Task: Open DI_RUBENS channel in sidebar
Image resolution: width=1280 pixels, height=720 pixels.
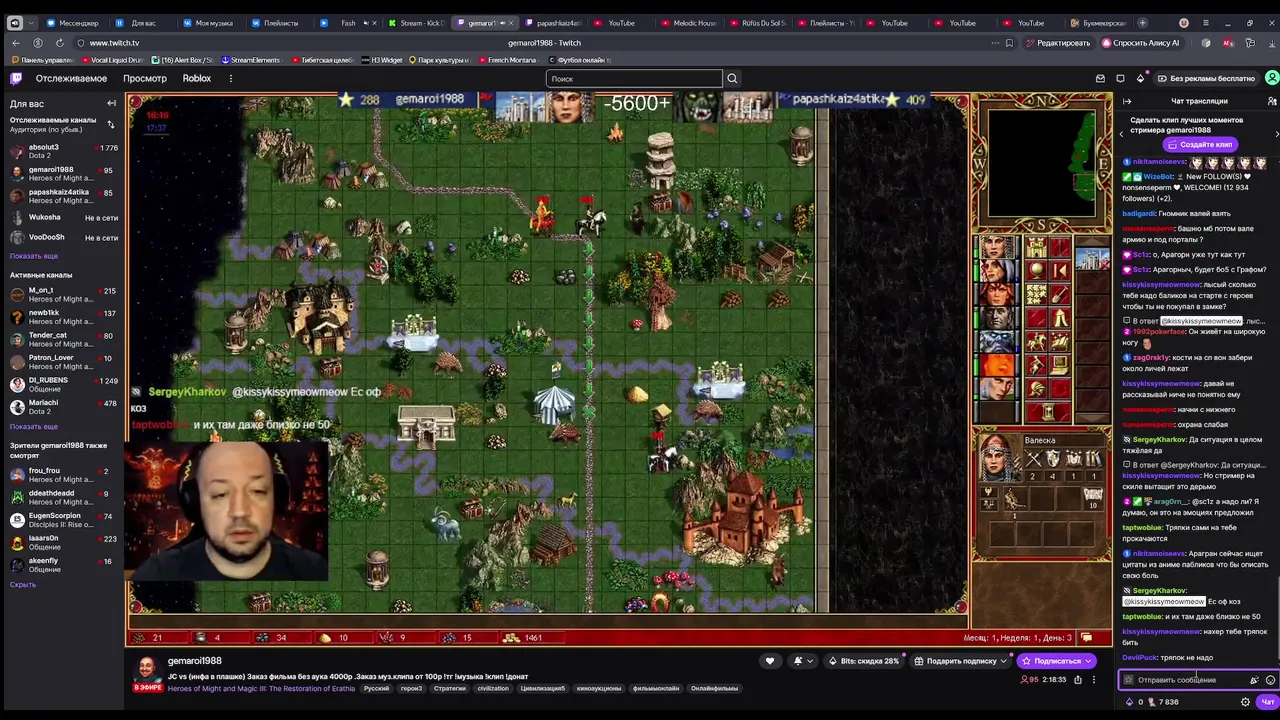Action: (x=62, y=384)
